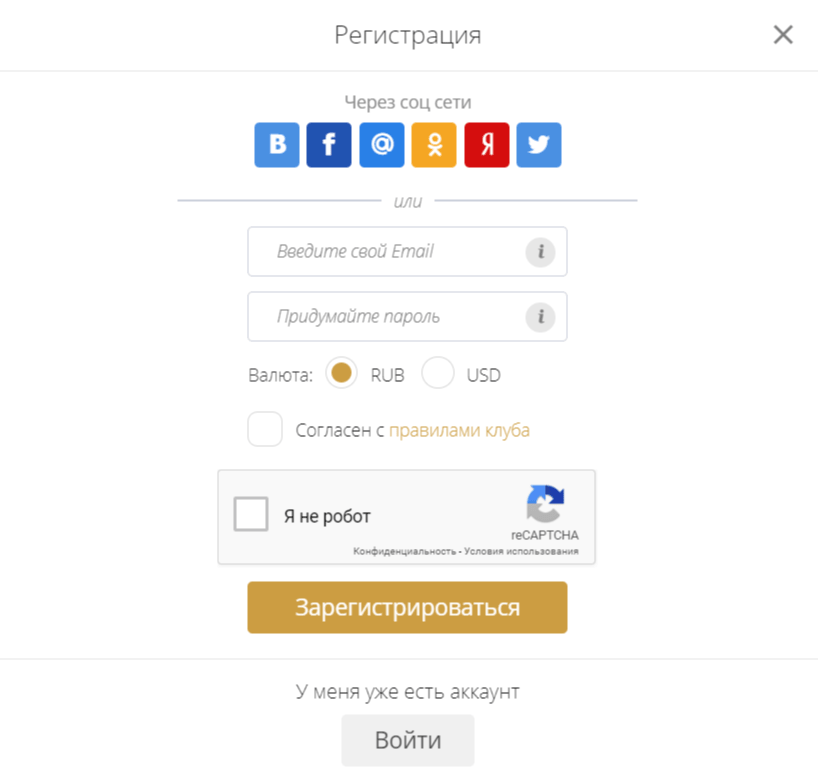Open the 'Конфиденциальность' captcha link
Image resolution: width=818 pixels, height=781 pixels.
(404, 551)
